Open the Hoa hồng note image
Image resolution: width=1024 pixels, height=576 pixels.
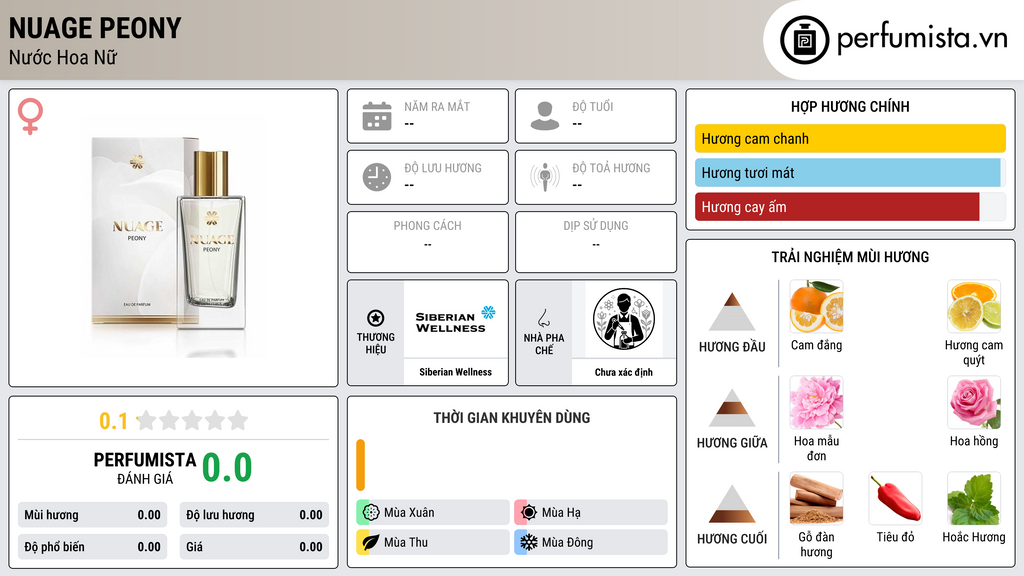[974, 403]
